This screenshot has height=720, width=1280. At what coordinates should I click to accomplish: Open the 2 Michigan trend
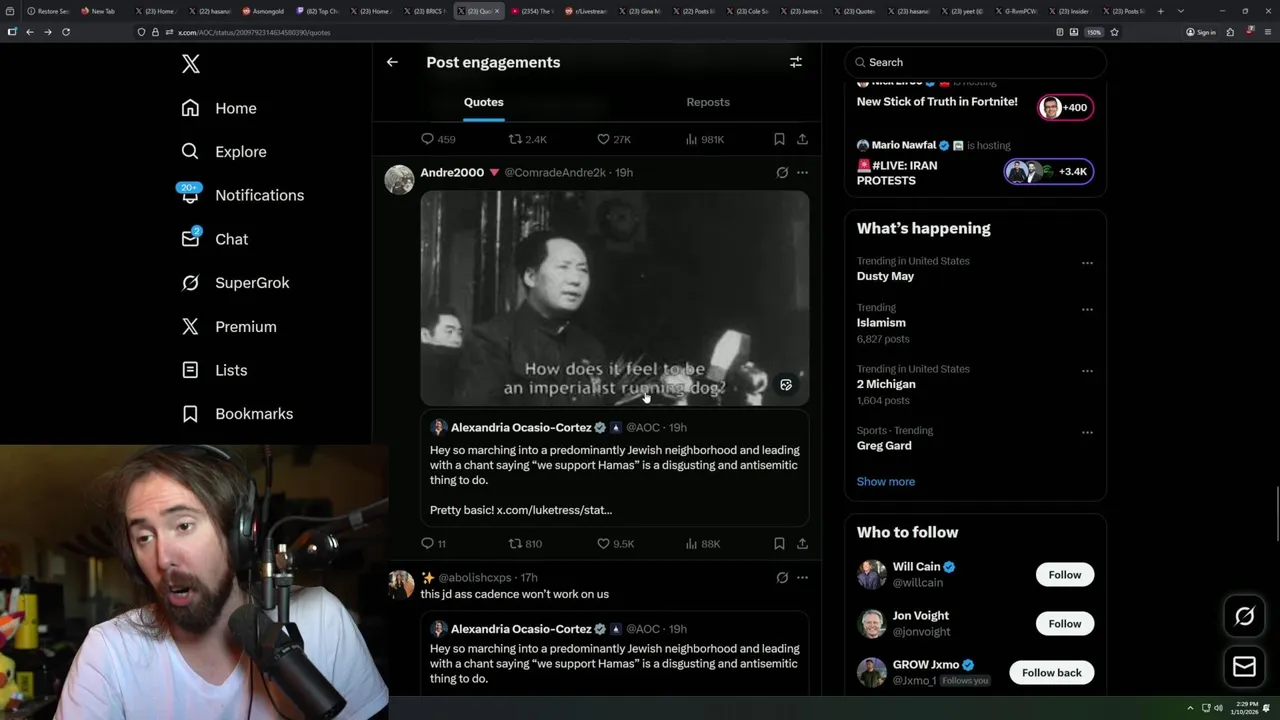point(886,384)
